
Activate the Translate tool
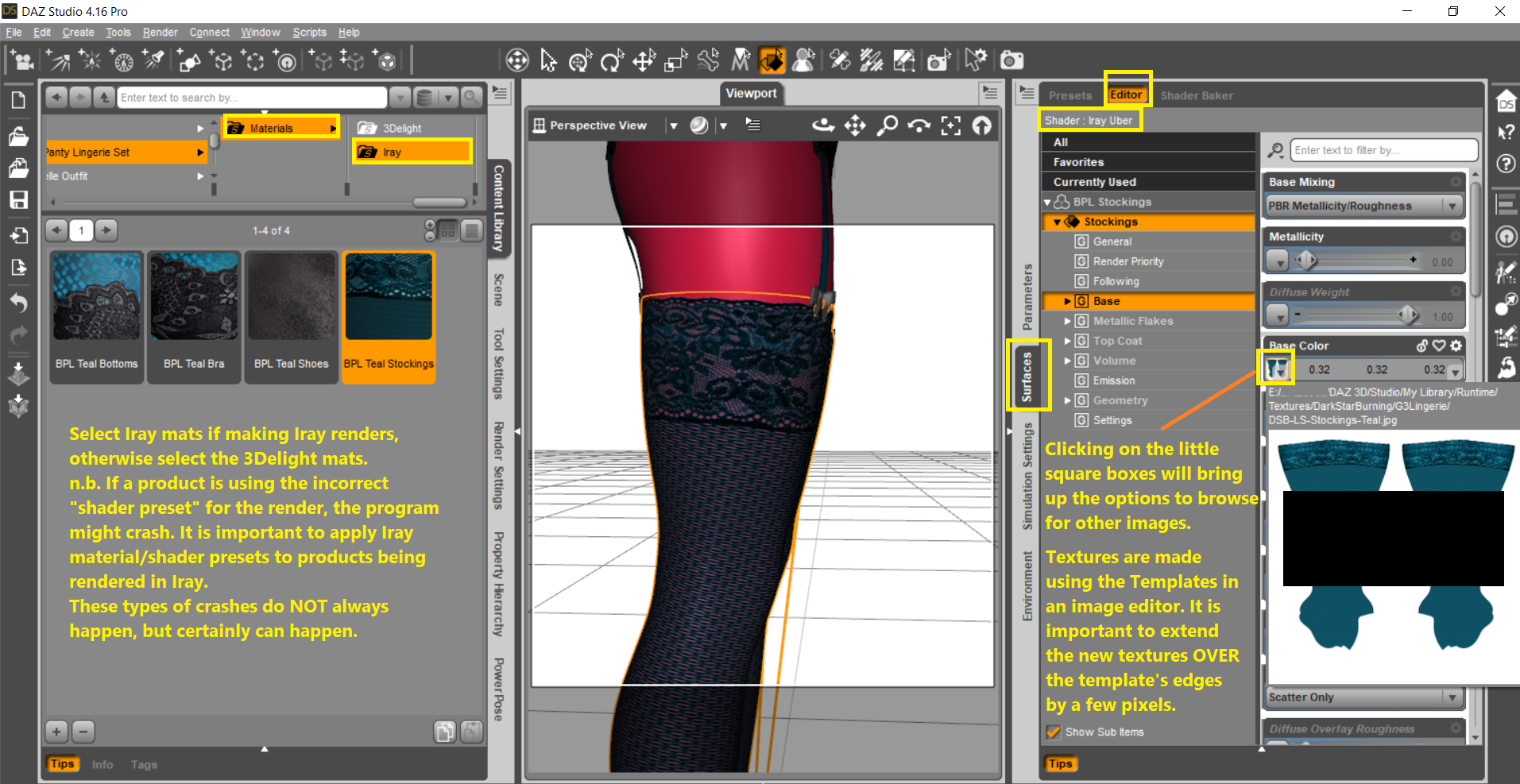(644, 60)
